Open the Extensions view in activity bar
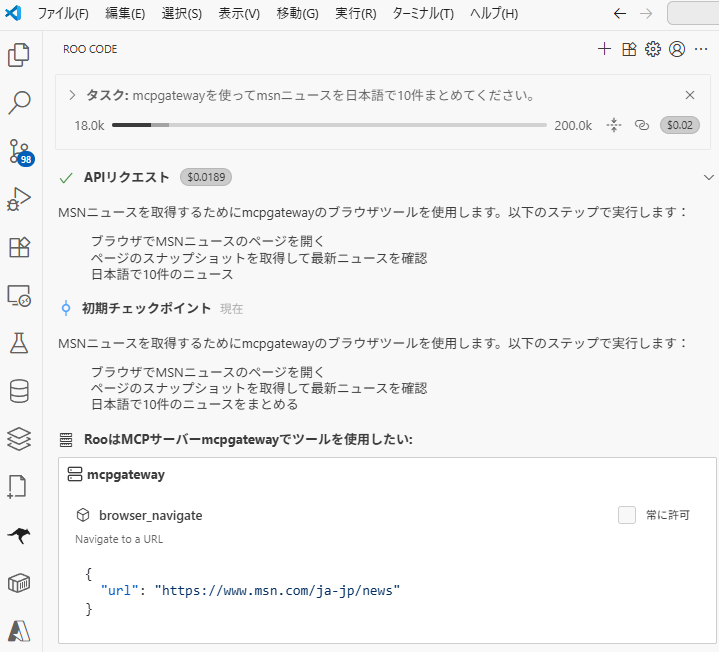 tap(19, 248)
